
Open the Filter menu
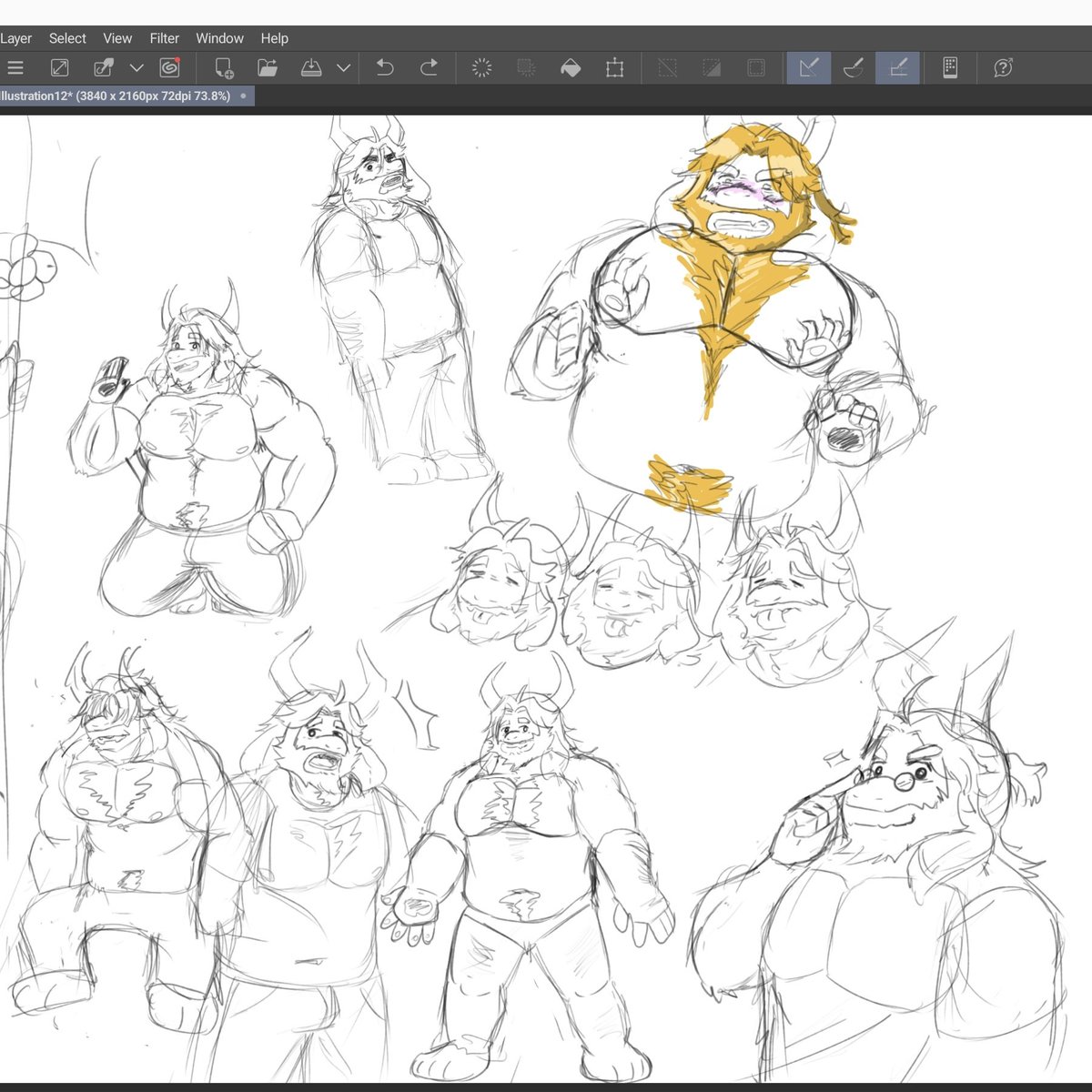[164, 38]
